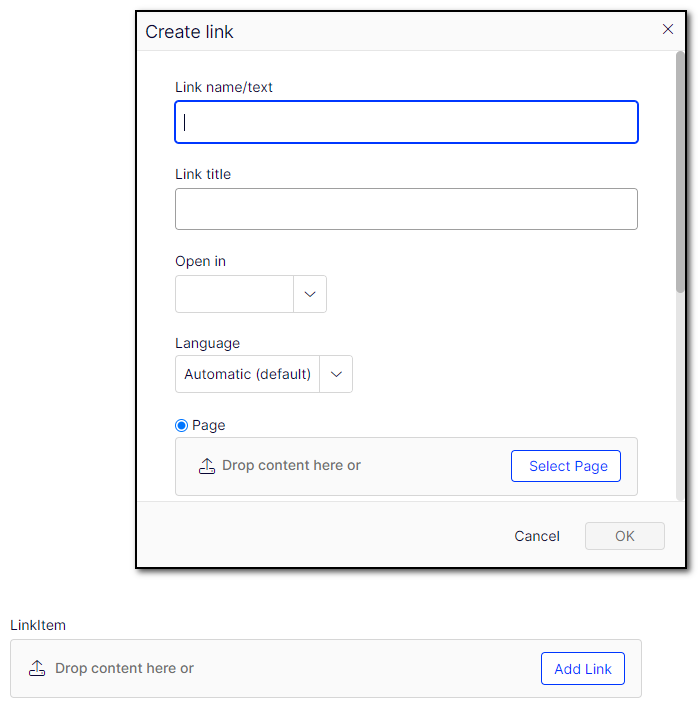Click the Select Page button
The image size is (698, 715).
(566, 466)
